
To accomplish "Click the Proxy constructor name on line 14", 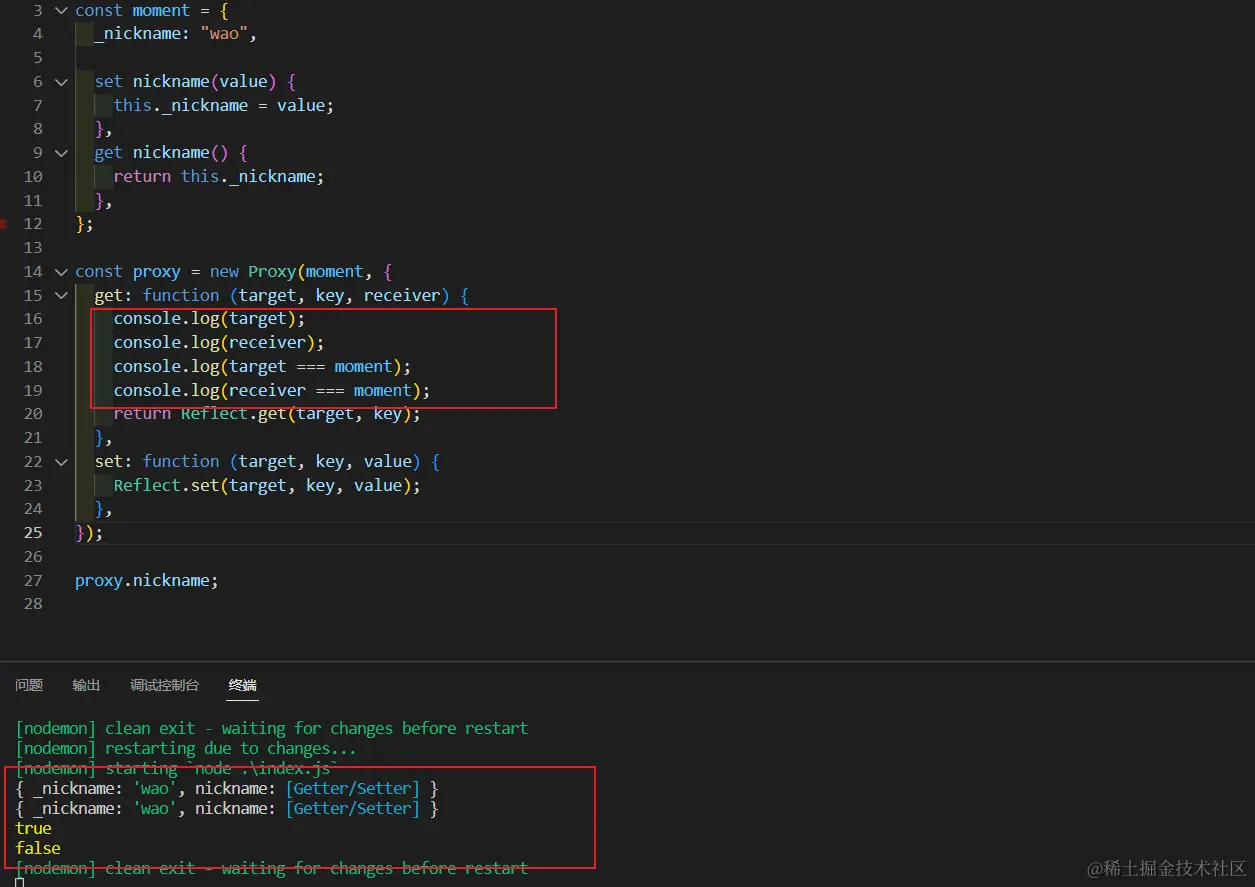I will pos(272,271).
